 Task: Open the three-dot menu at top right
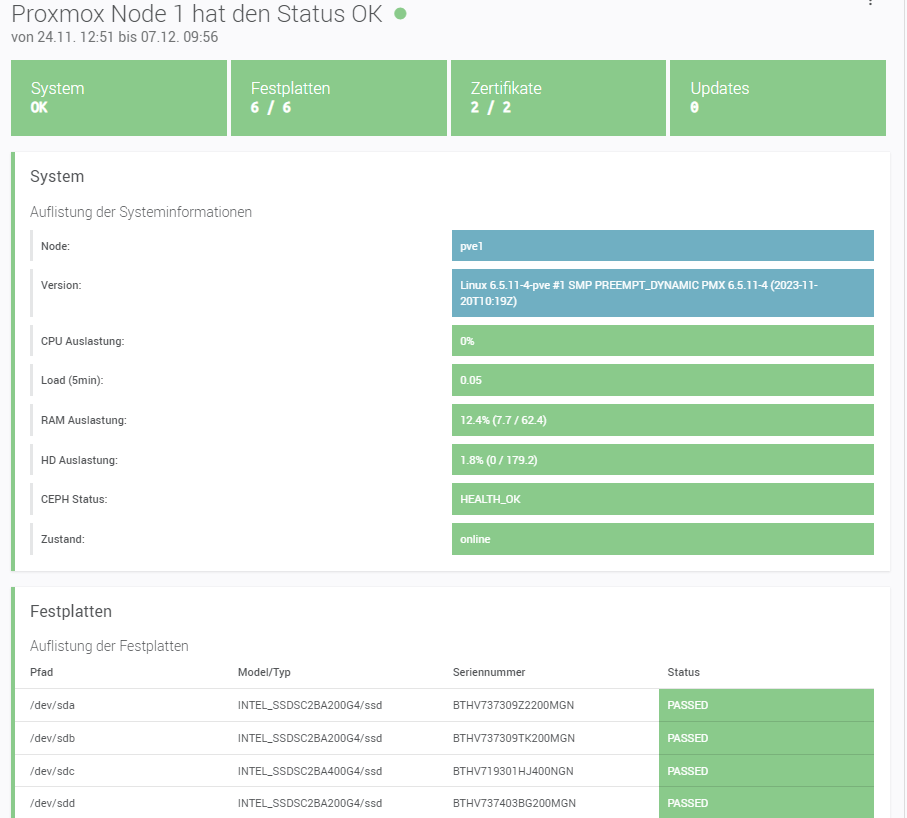click(x=870, y=3)
